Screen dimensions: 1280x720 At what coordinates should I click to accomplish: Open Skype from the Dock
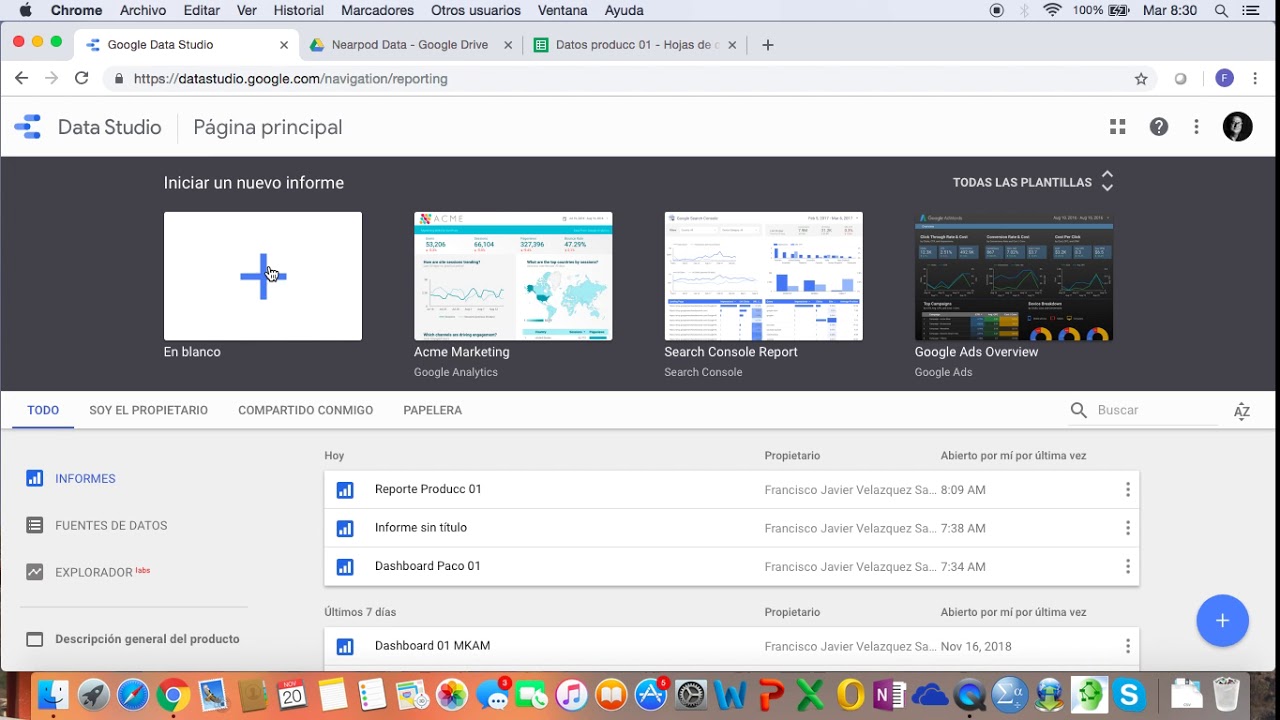point(1129,694)
